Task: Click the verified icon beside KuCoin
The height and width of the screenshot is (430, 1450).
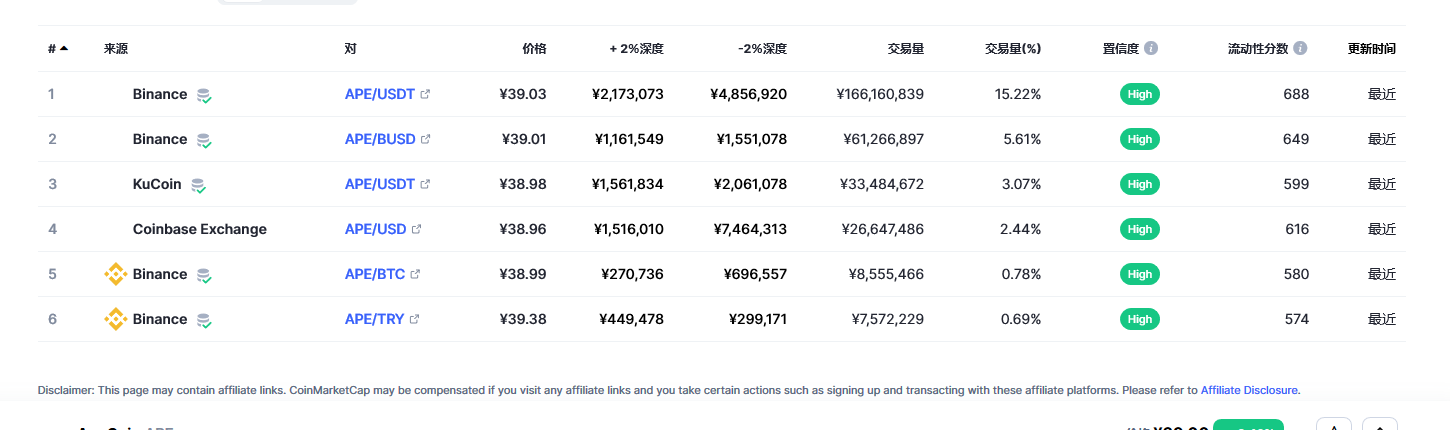Action: click(x=198, y=185)
